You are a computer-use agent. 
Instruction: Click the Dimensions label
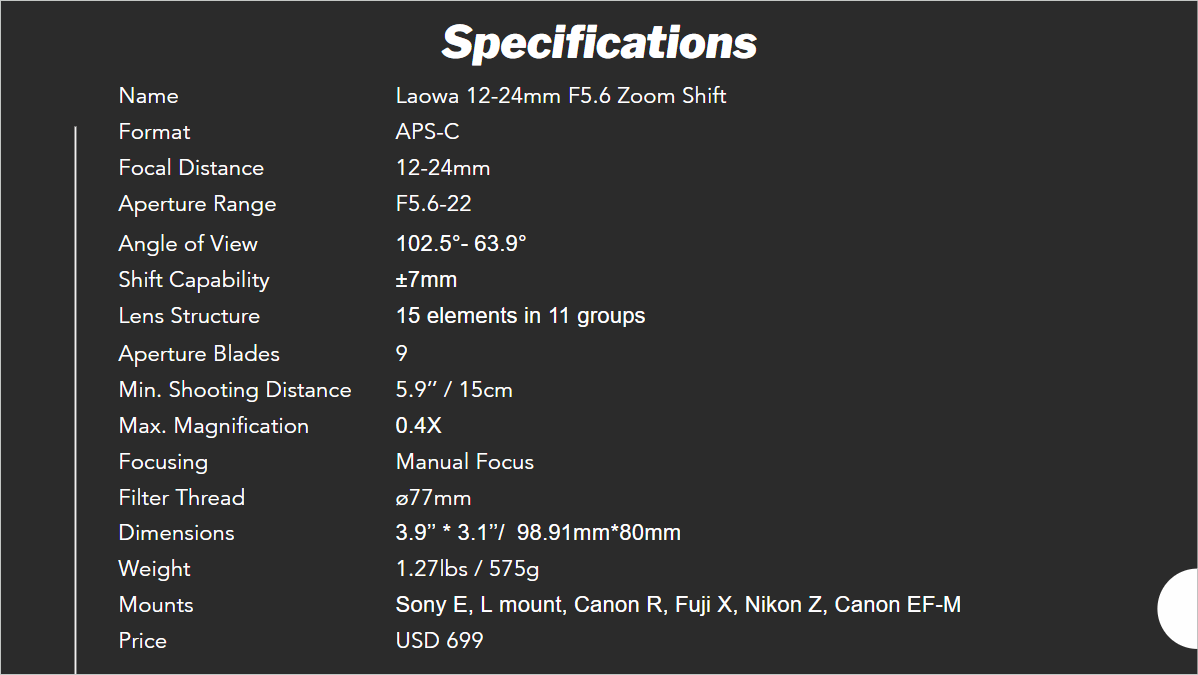(x=176, y=533)
